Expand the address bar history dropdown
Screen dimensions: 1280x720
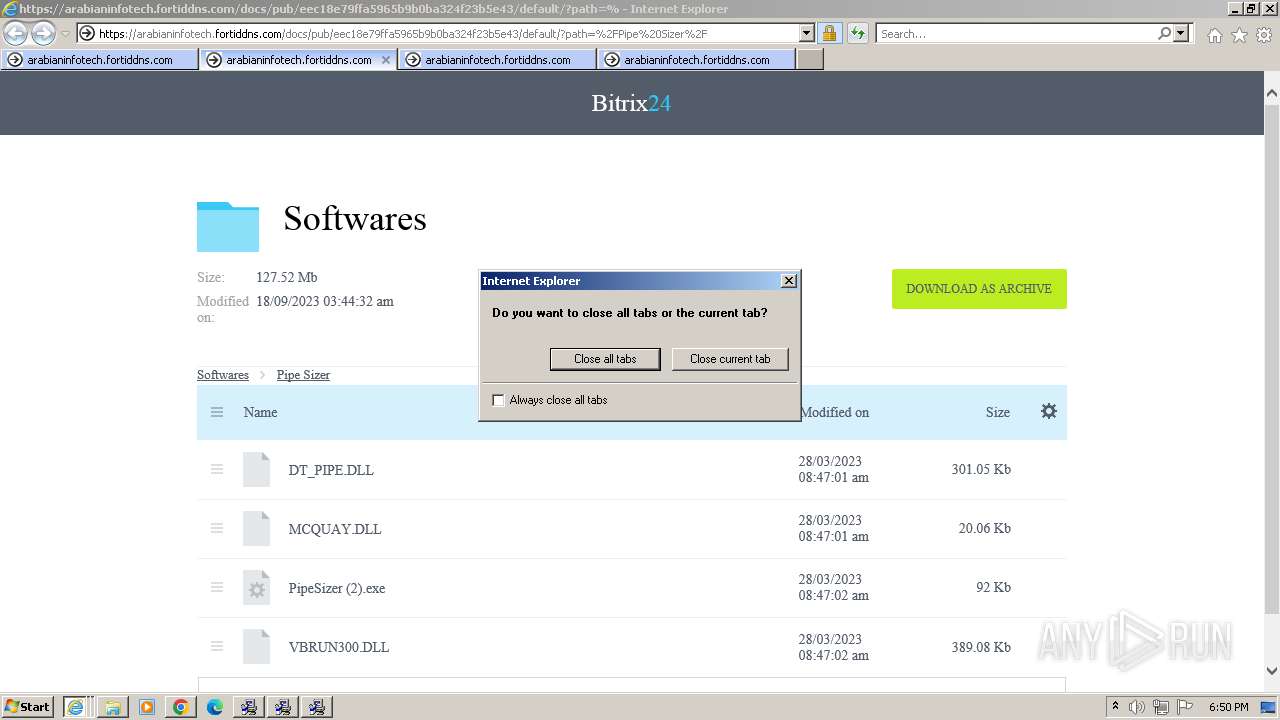point(807,33)
